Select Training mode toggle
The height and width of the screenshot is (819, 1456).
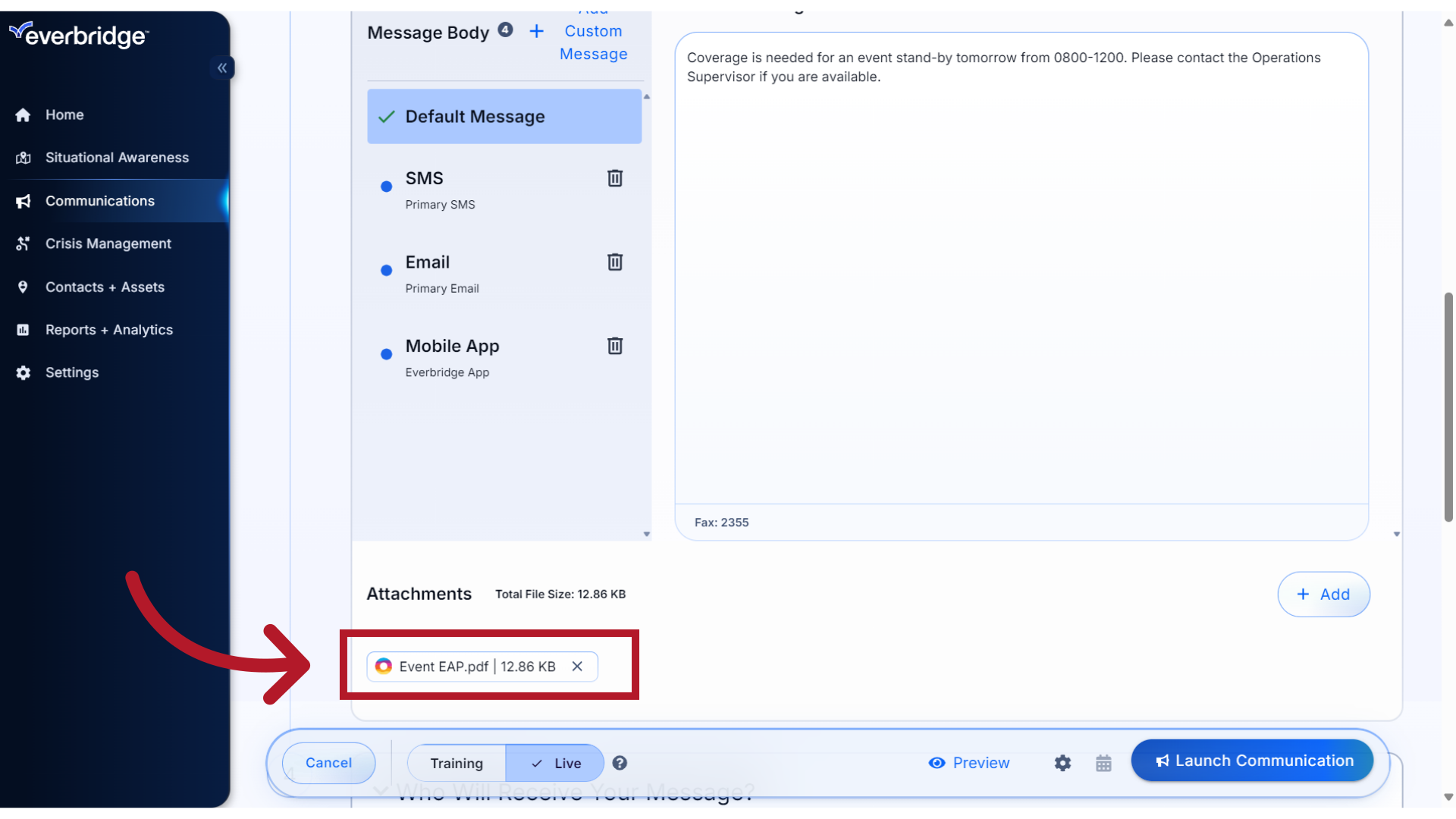(456, 763)
